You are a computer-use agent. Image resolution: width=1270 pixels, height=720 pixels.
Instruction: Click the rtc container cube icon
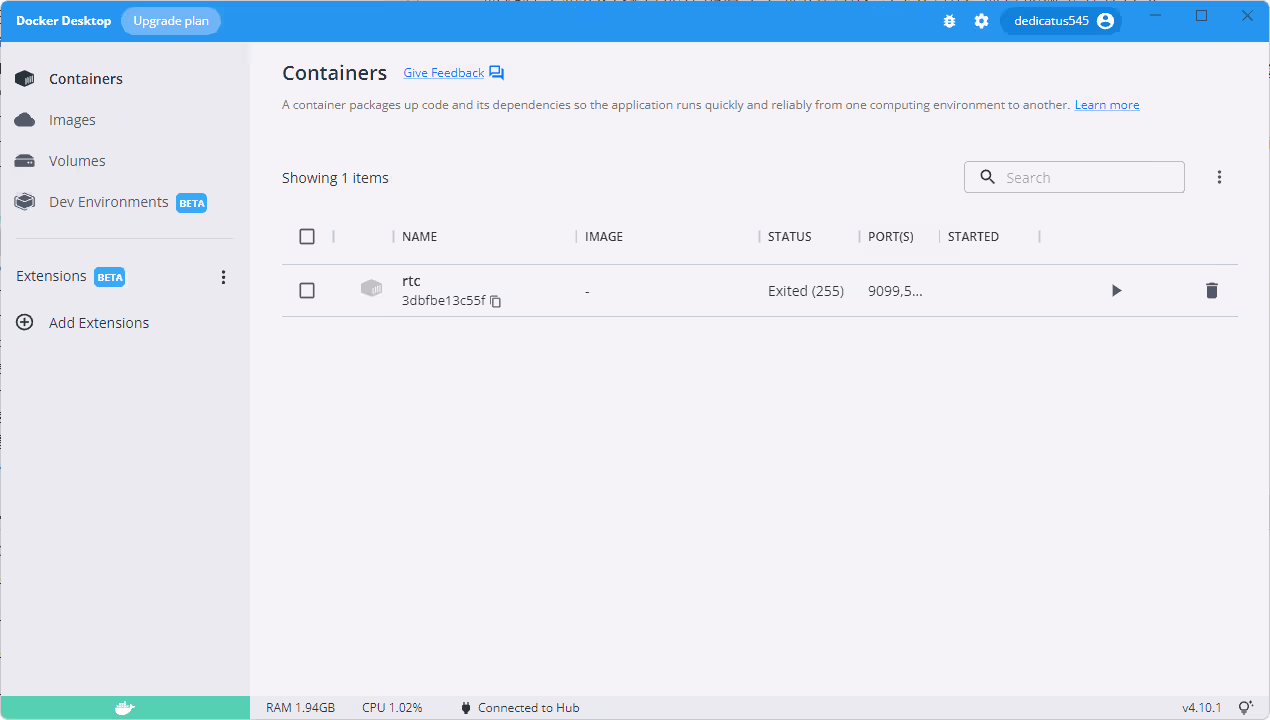pyautogui.click(x=371, y=289)
